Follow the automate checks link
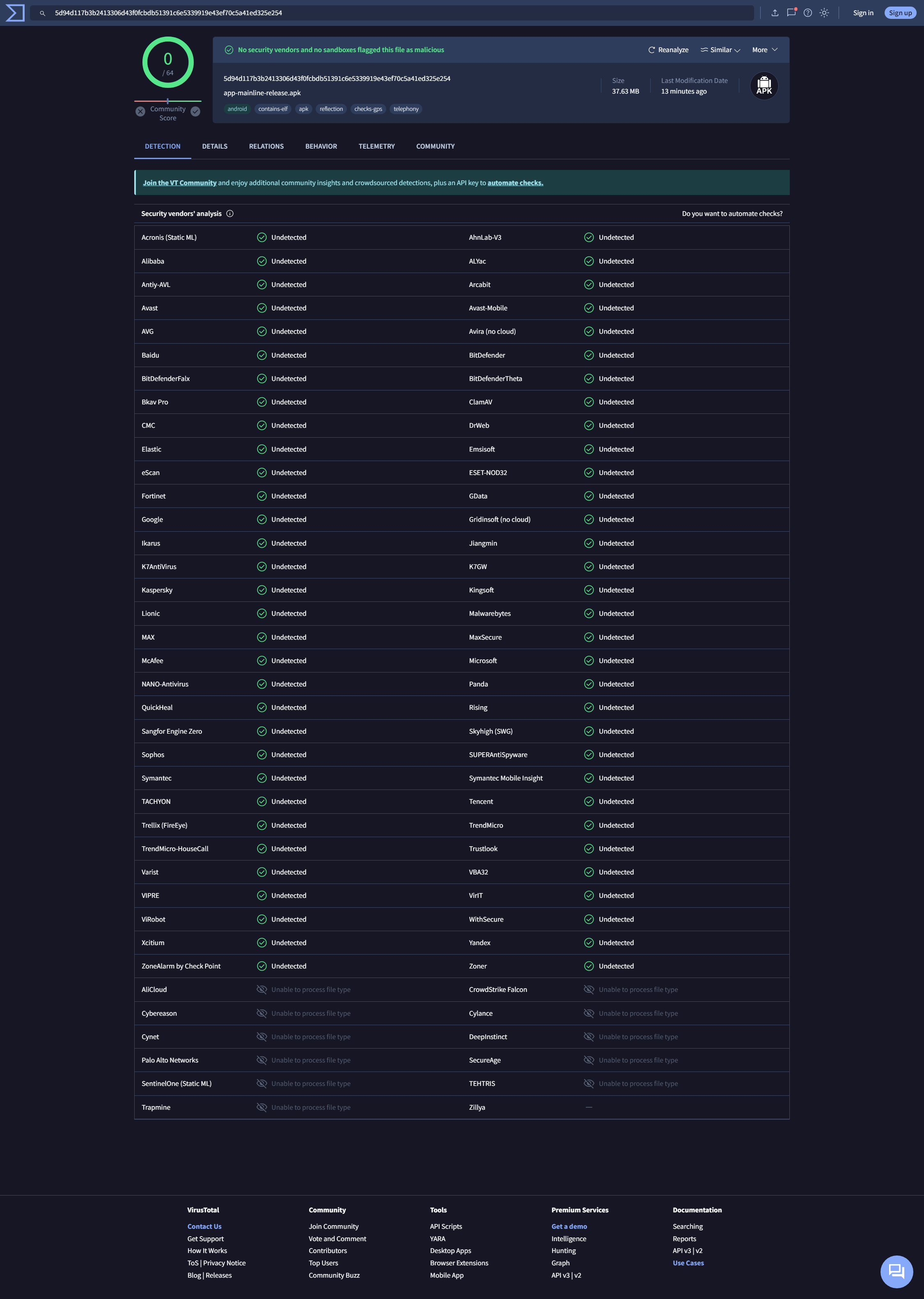Viewport: 924px width, 1299px height. point(515,183)
